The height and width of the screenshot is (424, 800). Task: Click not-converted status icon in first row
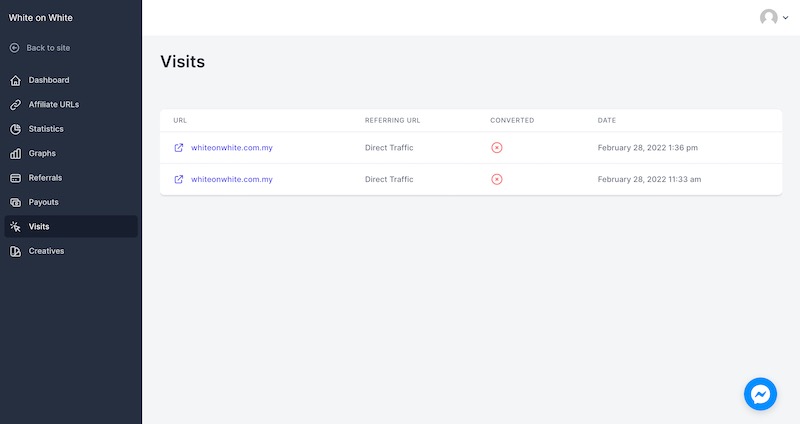click(x=497, y=148)
